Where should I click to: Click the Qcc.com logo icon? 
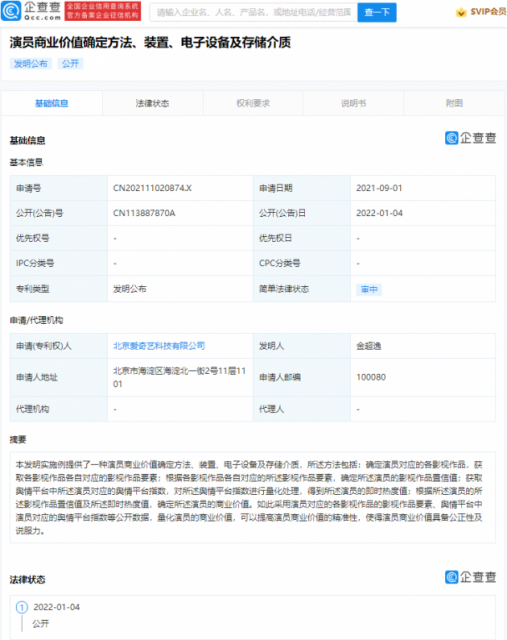tap(11, 11)
